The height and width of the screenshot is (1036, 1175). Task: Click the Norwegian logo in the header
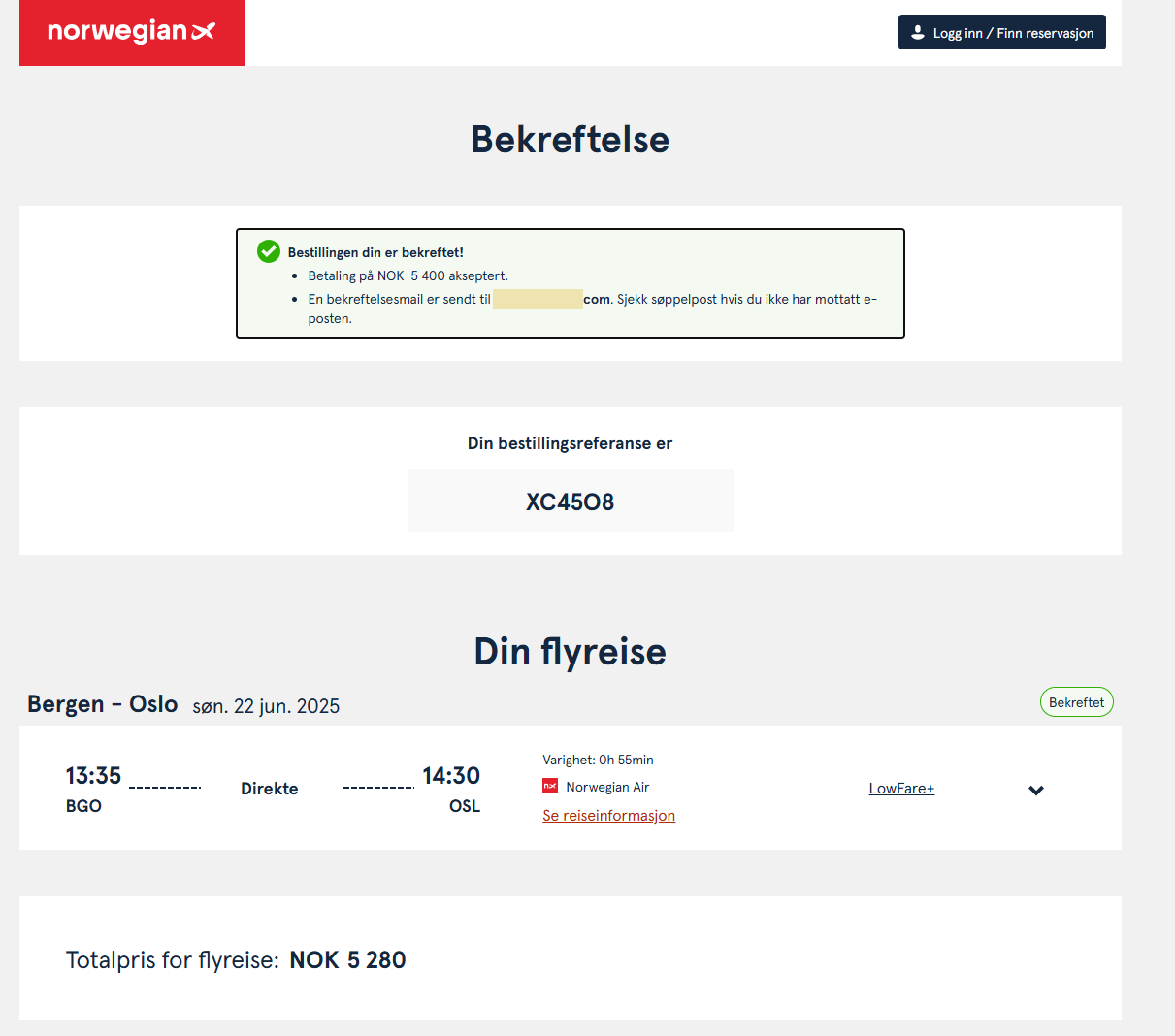click(x=131, y=32)
